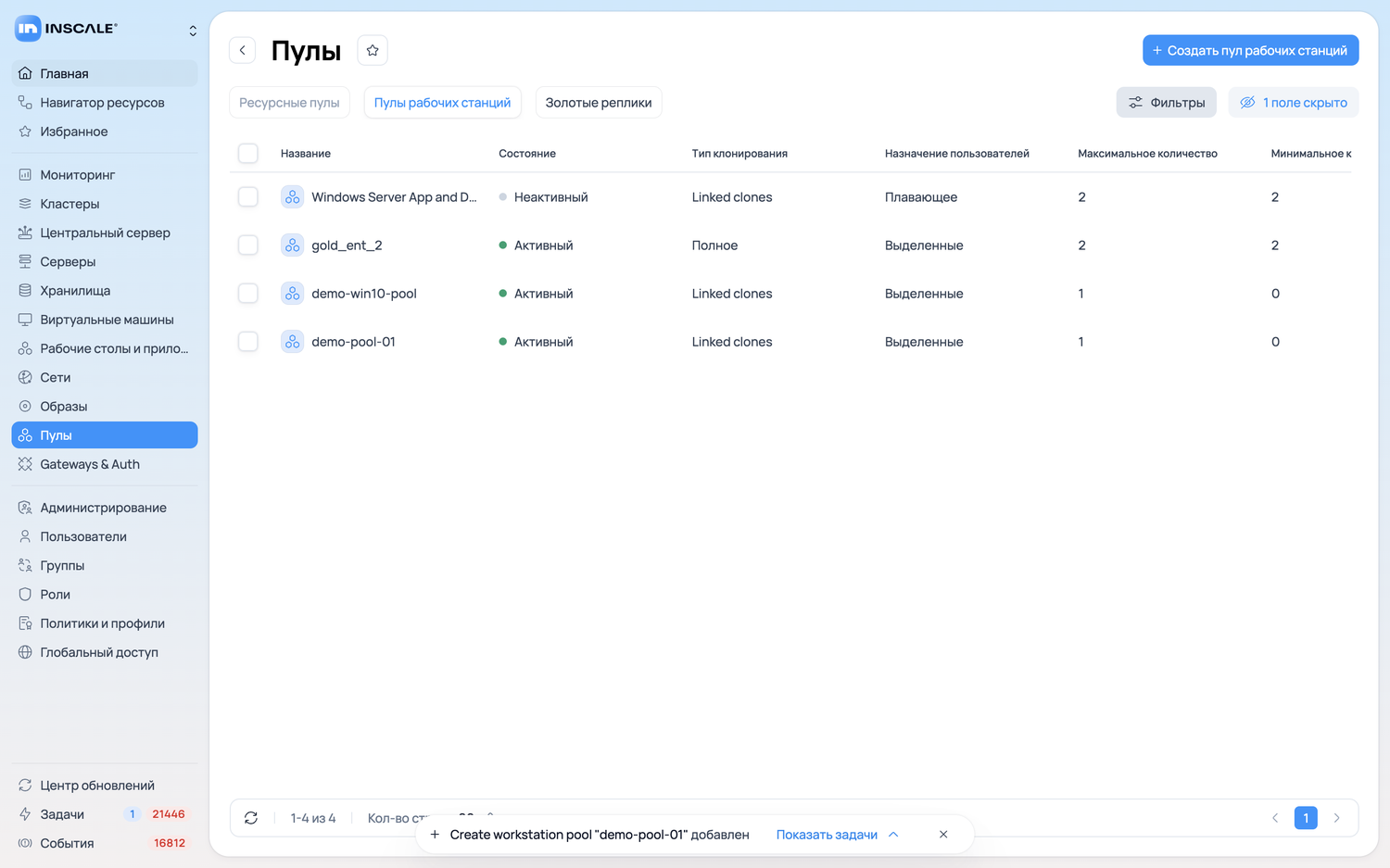The image size is (1390, 868).
Task: Open Gateways & Auth section
Action: (105, 464)
